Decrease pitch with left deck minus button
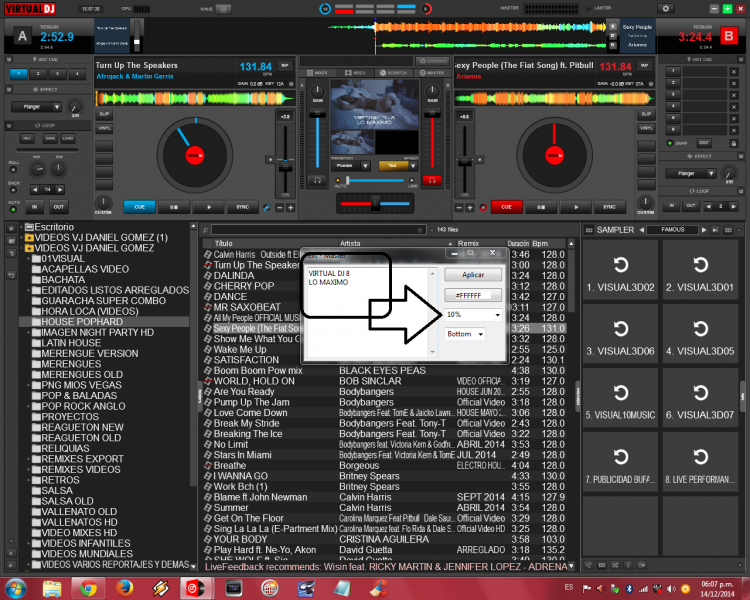Image resolution: width=750 pixels, height=600 pixels. coord(280,208)
